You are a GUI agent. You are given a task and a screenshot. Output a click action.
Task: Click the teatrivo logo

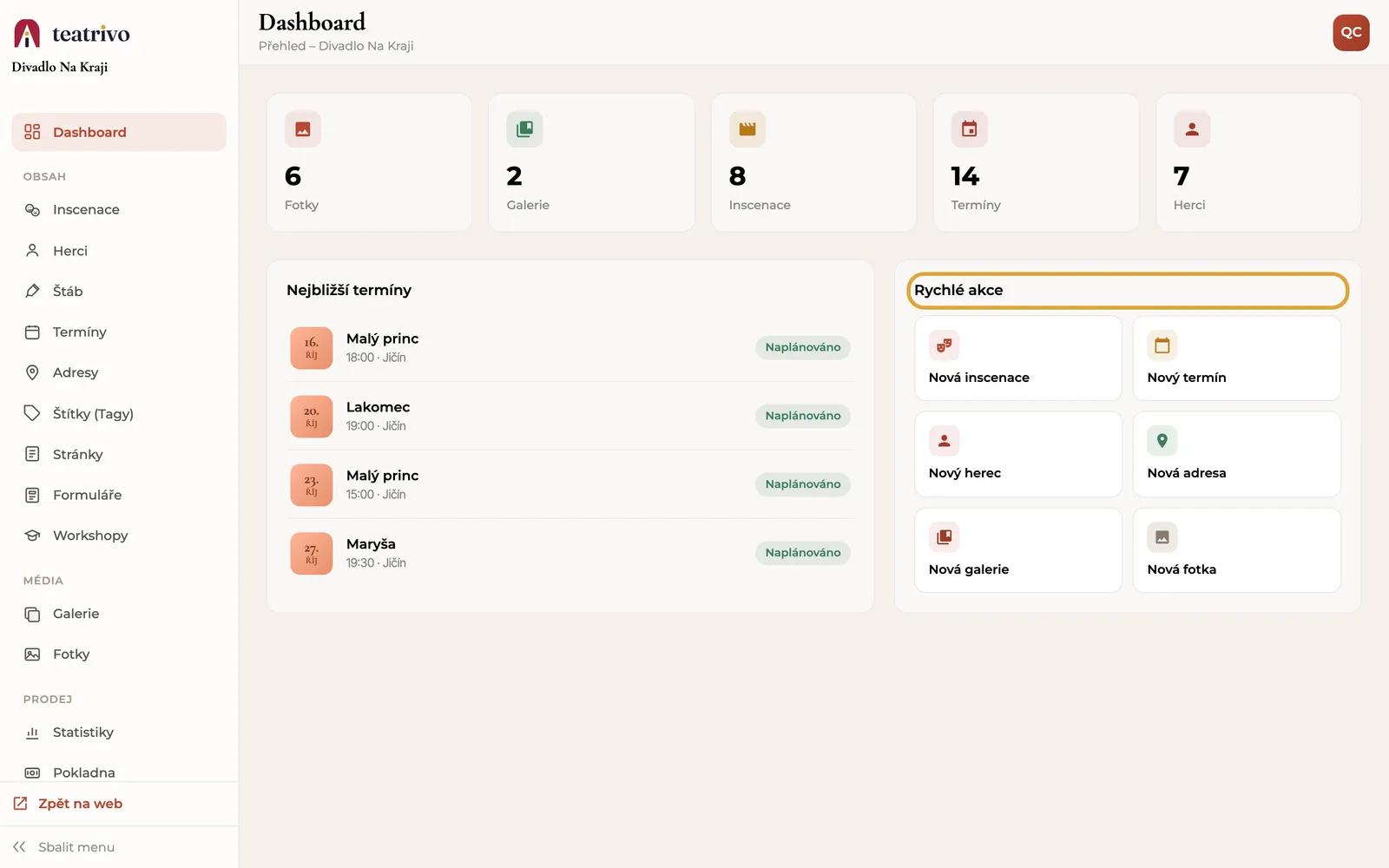71,34
